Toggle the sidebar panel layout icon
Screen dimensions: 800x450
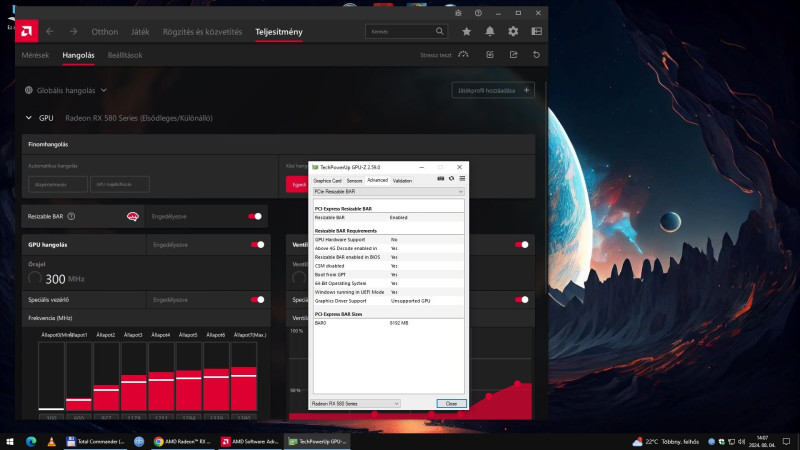[537, 32]
